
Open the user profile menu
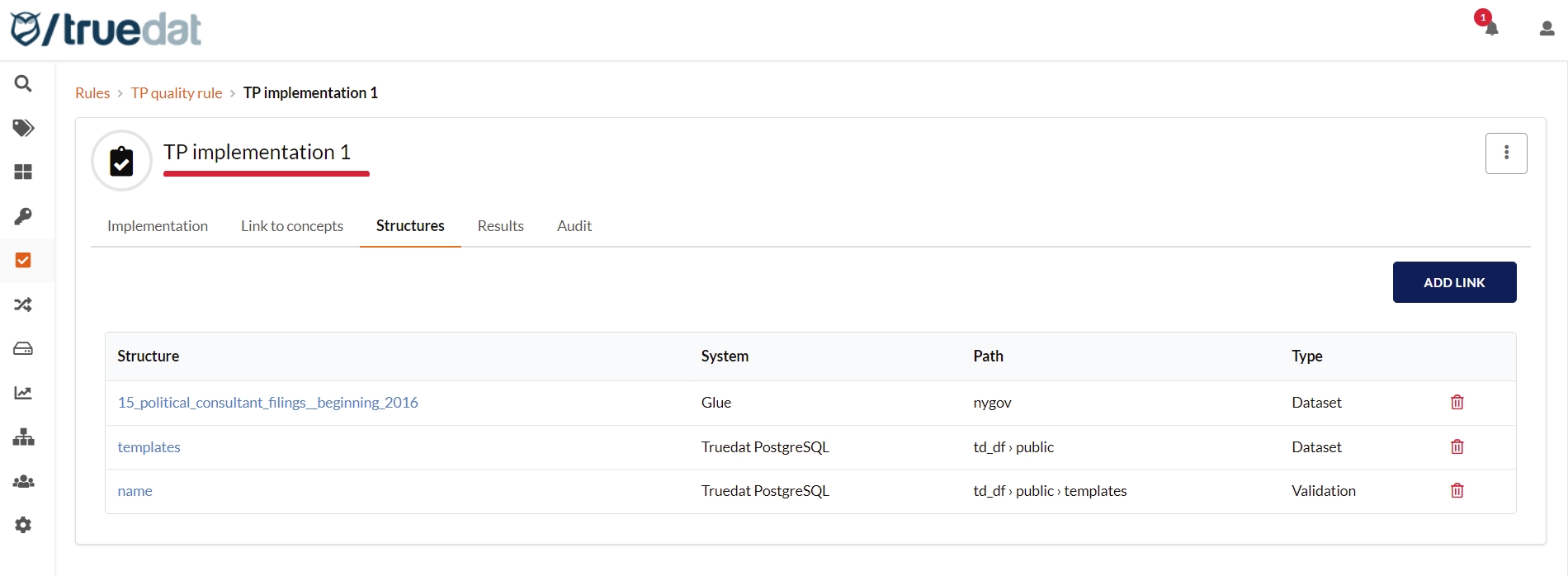(1547, 29)
